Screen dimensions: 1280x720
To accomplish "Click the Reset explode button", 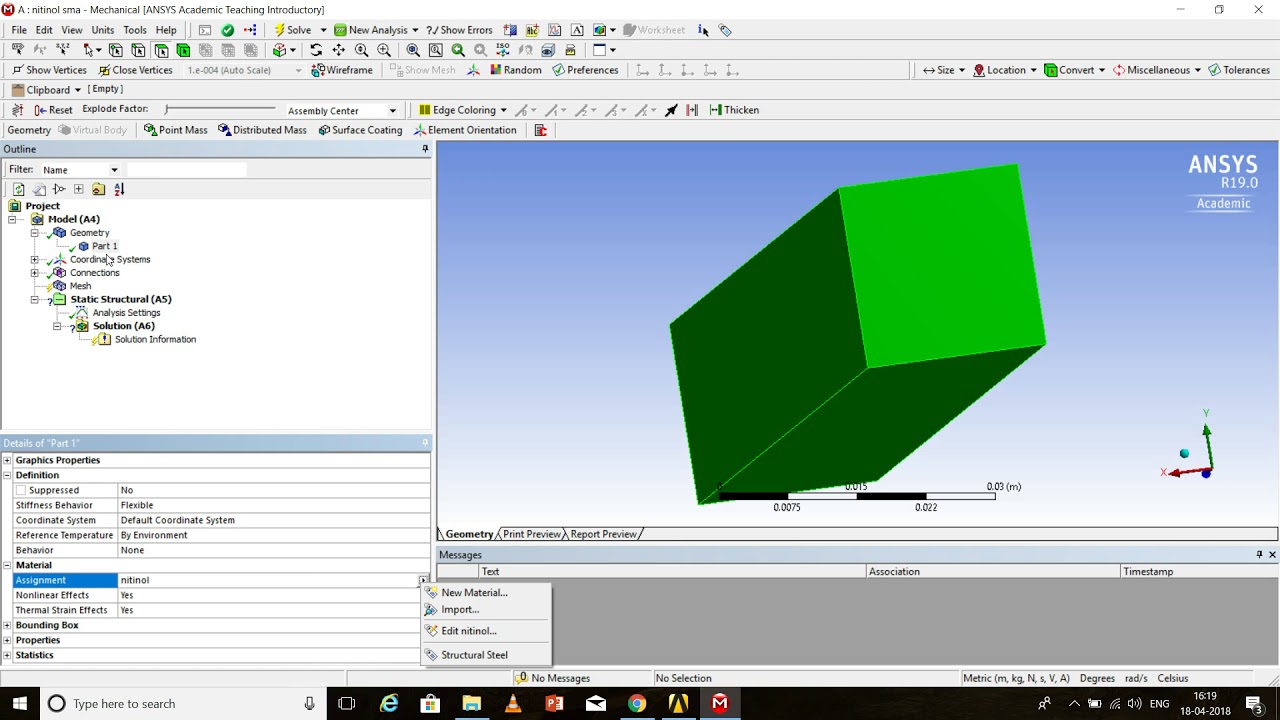I will point(53,110).
